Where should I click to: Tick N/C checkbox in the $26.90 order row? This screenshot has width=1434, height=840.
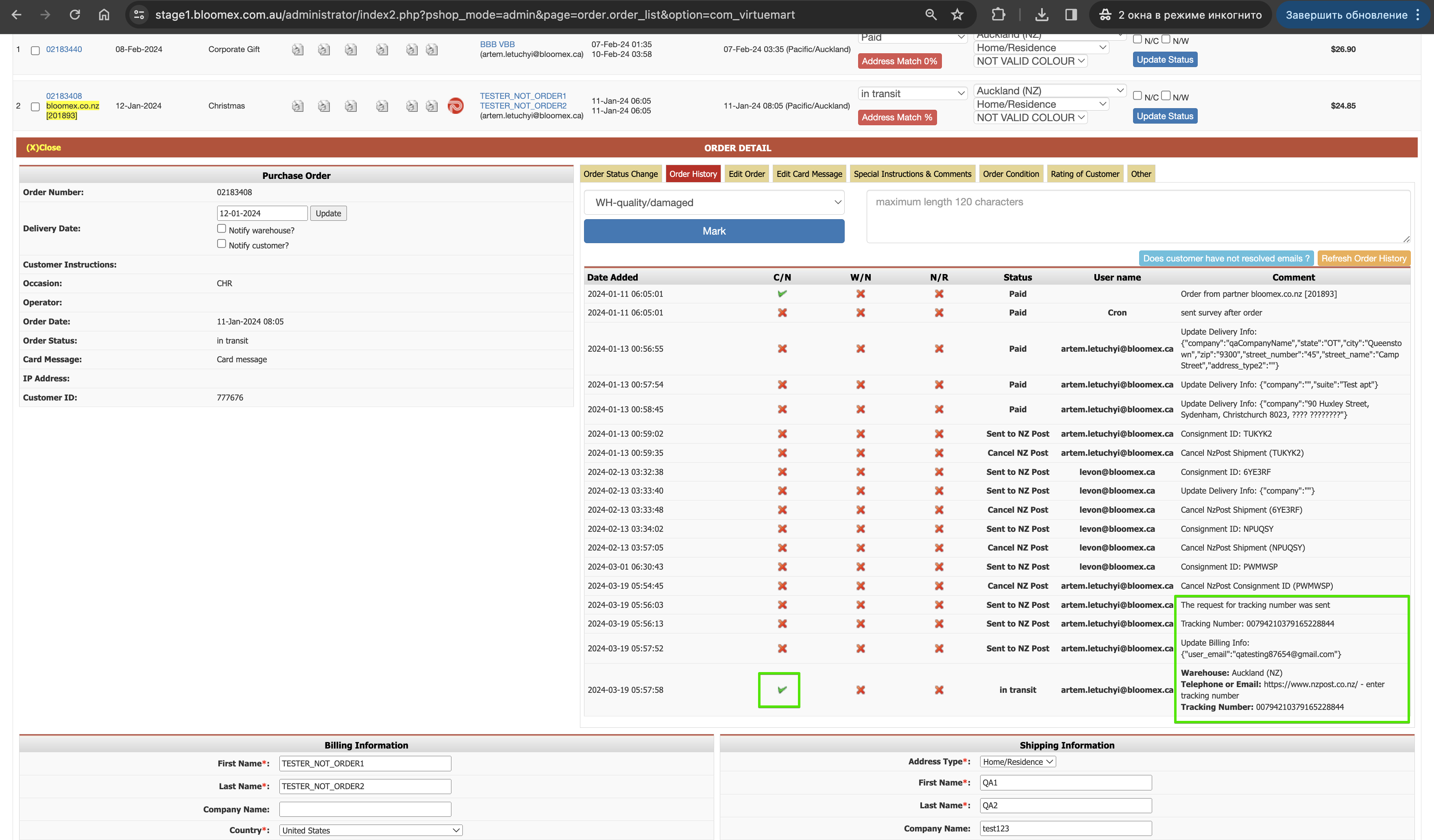(x=1138, y=39)
